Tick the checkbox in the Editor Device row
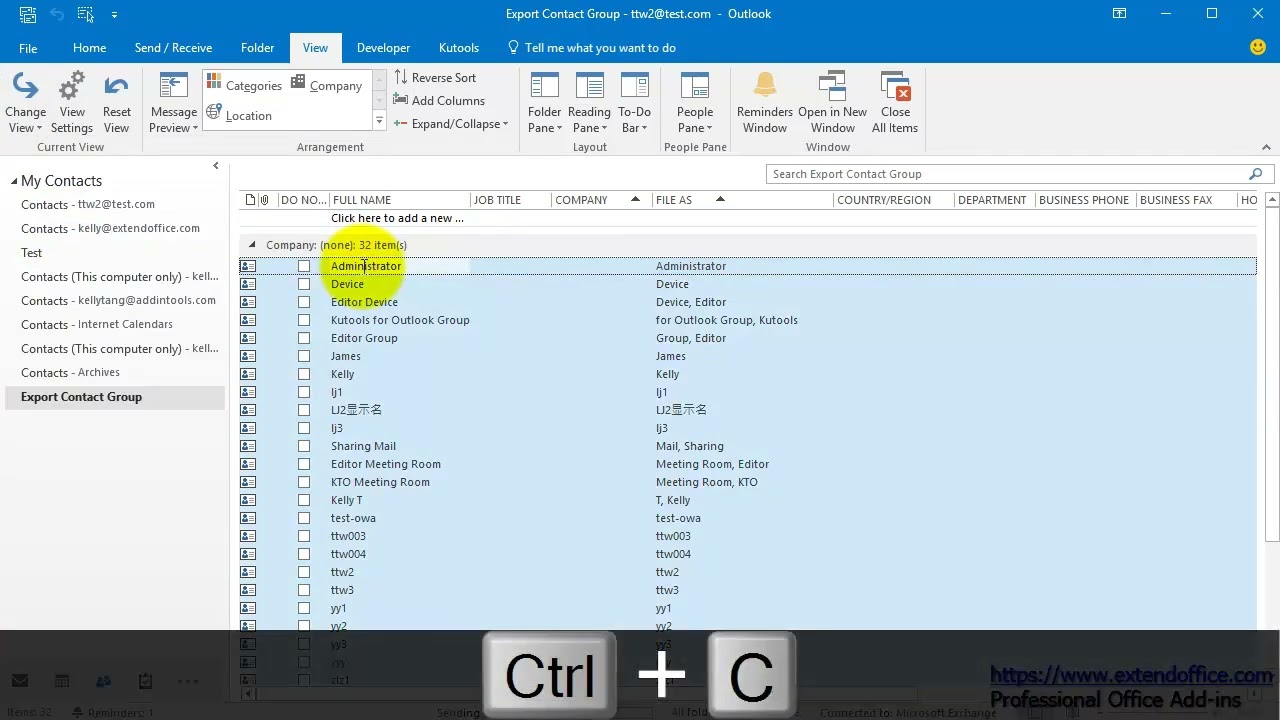 [x=304, y=302]
